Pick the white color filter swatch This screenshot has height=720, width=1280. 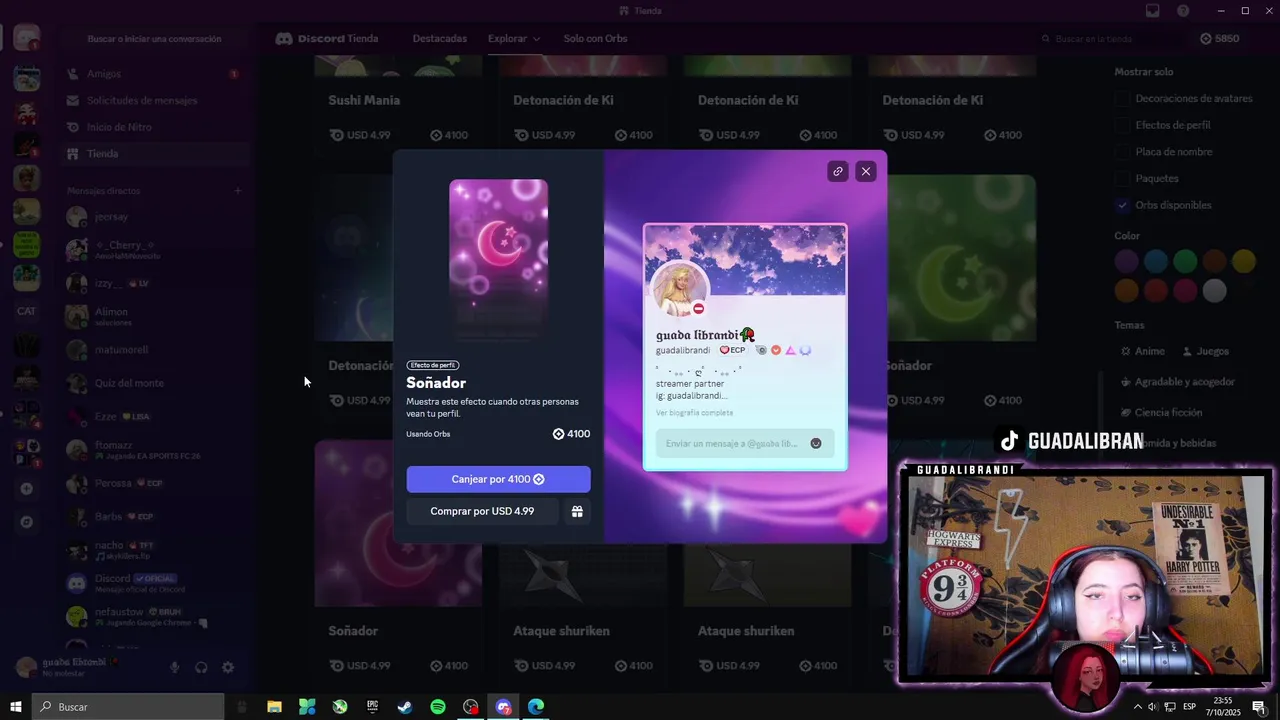[x=1214, y=291]
